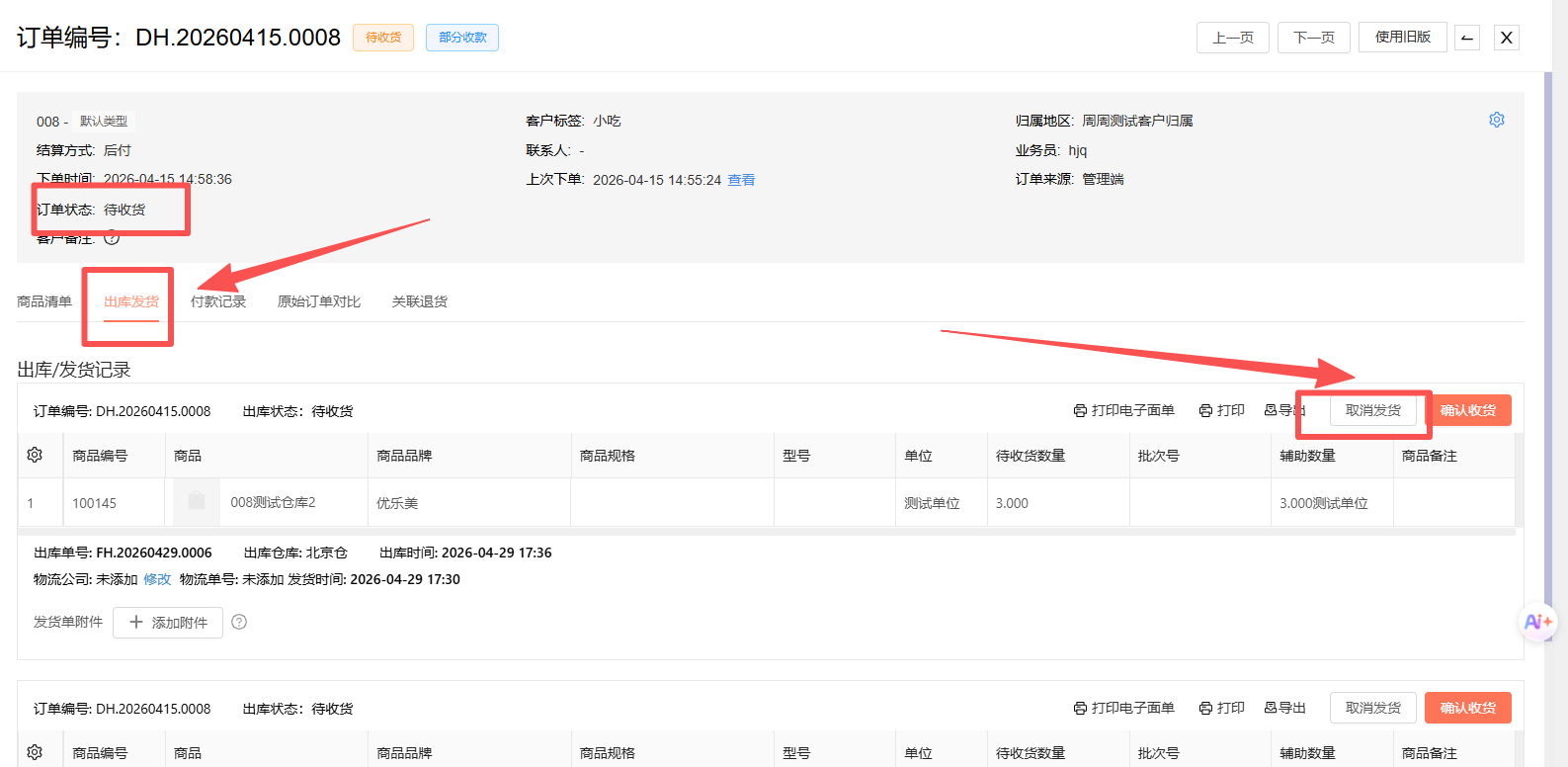Switch to 商品清单 tab
1568x767 pixels.
pyautogui.click(x=44, y=301)
